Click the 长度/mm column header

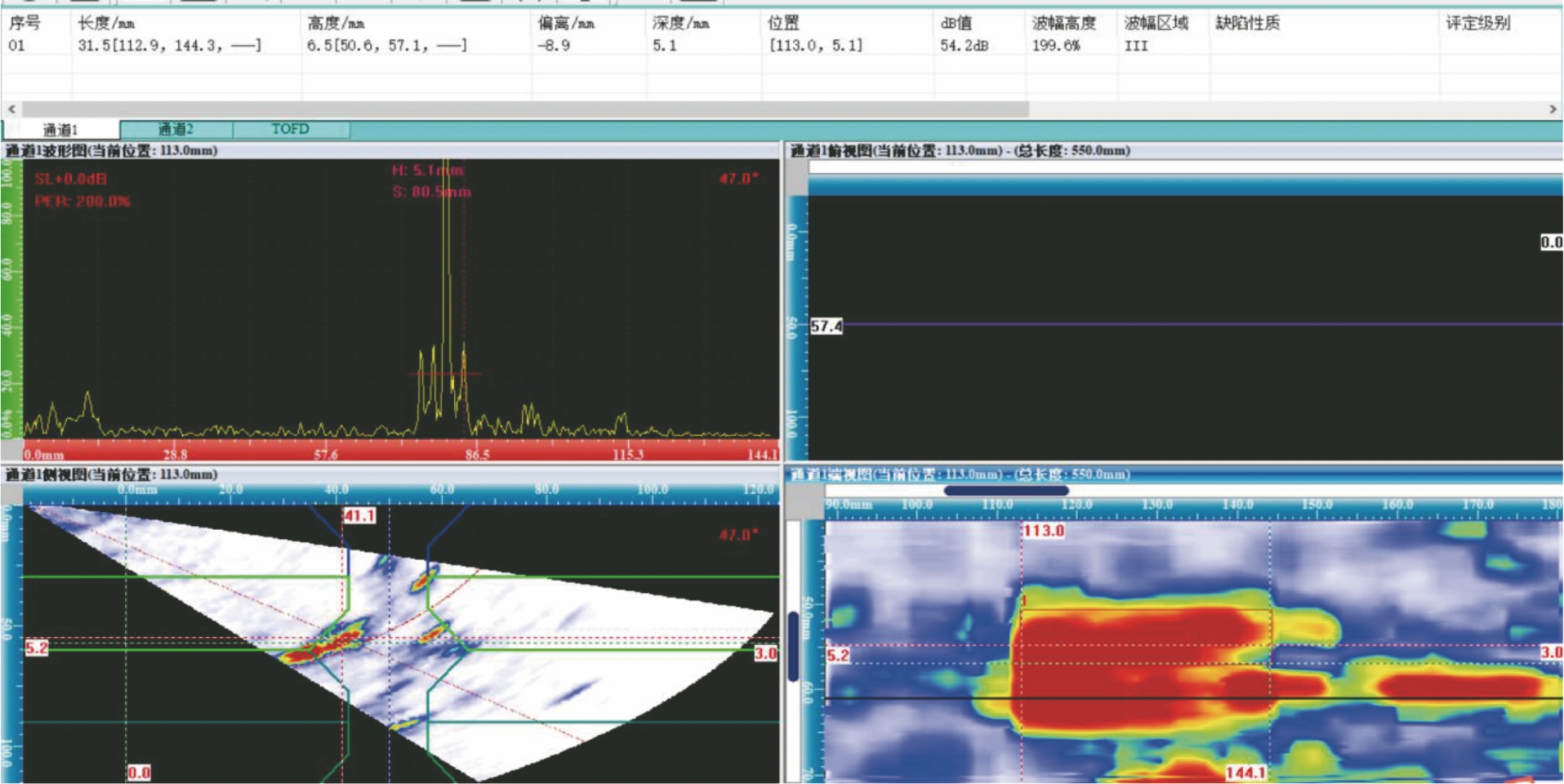(x=106, y=23)
